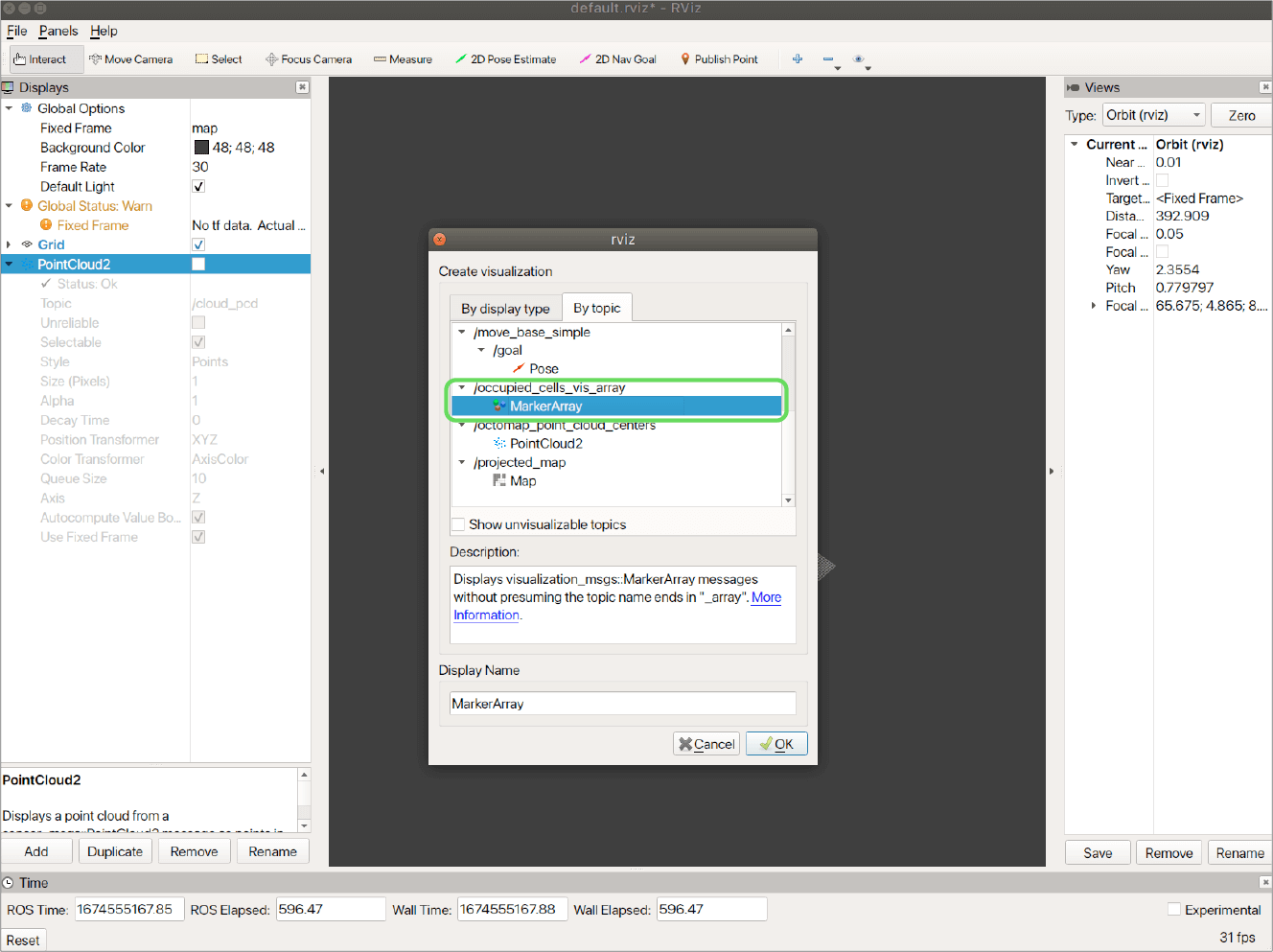Toggle the Invert checkbox in Views panel

tap(1162, 180)
